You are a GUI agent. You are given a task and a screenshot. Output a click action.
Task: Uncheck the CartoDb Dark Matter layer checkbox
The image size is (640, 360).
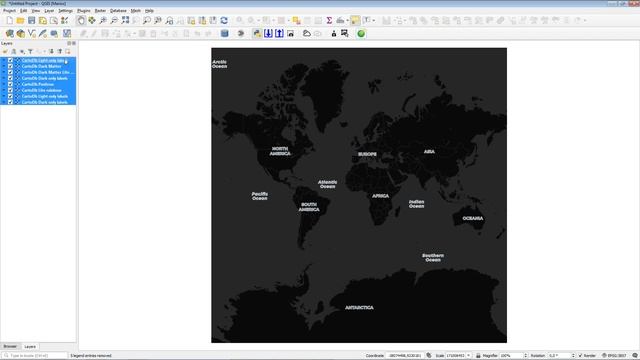[x=11, y=66]
